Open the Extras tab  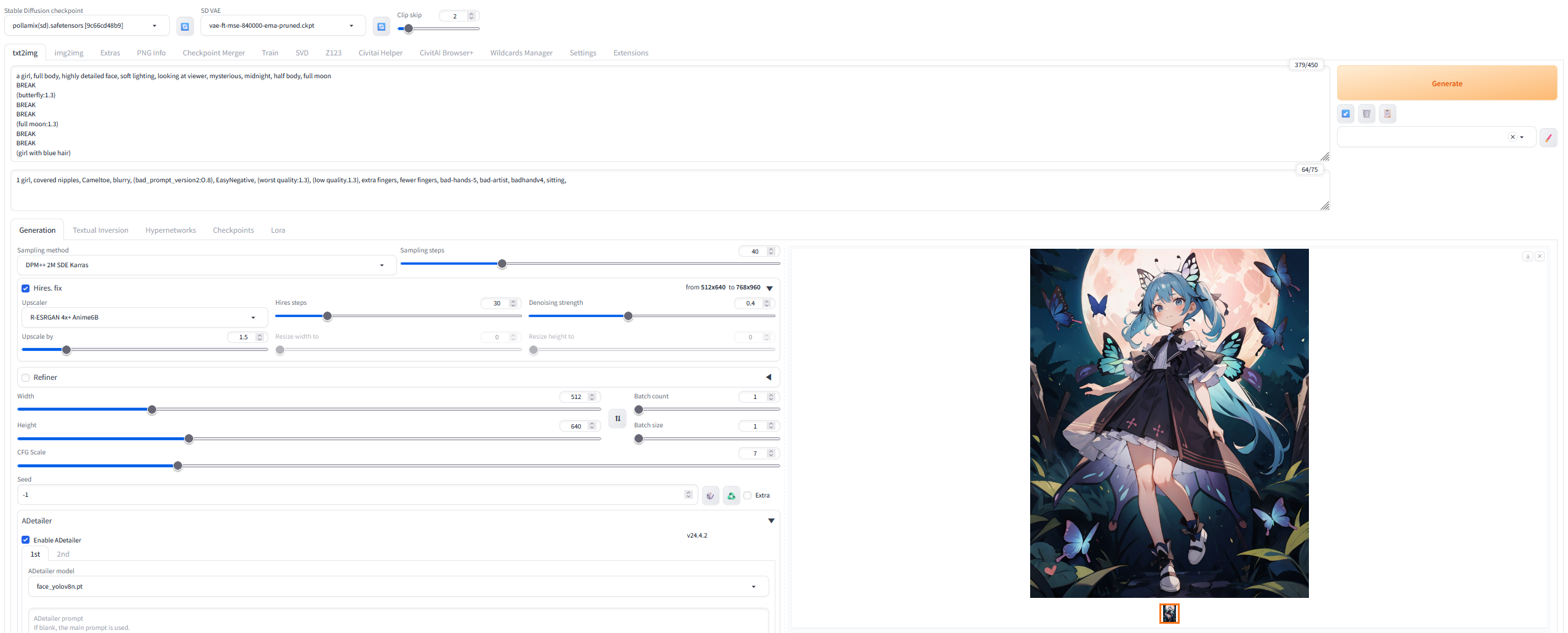[x=110, y=53]
